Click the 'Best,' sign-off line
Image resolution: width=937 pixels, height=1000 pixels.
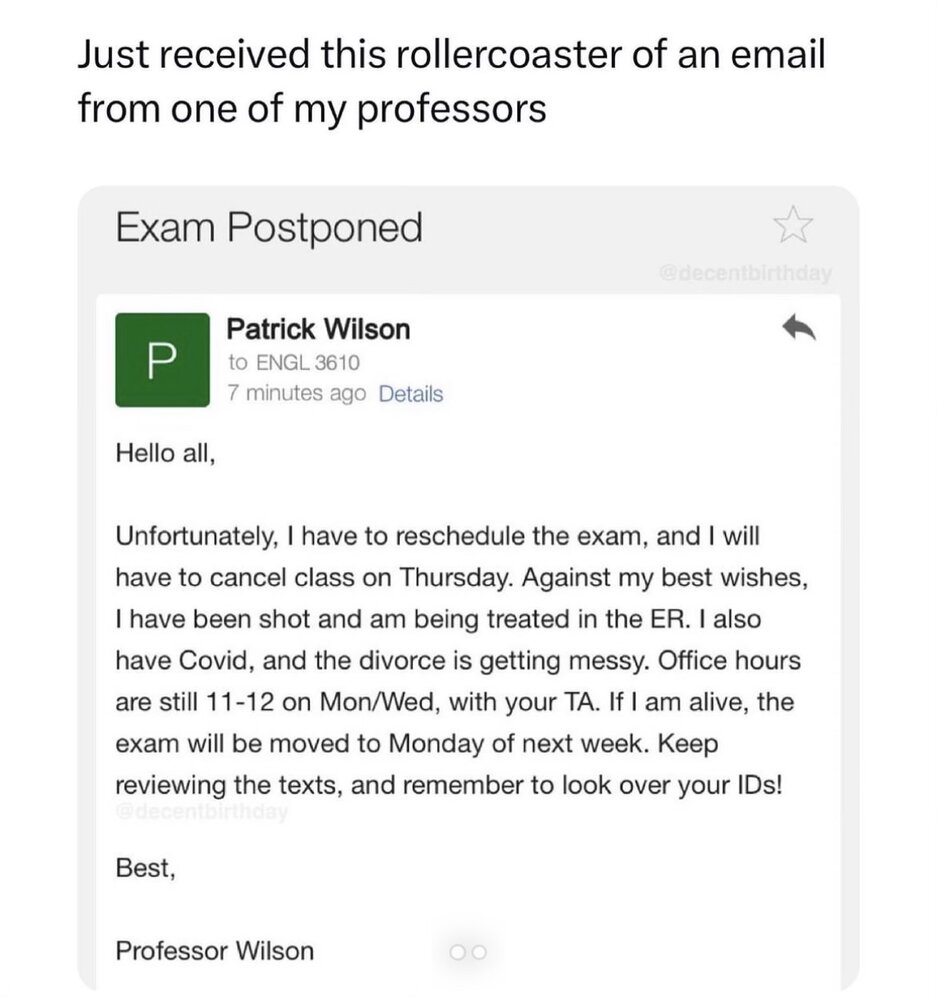click(x=146, y=868)
